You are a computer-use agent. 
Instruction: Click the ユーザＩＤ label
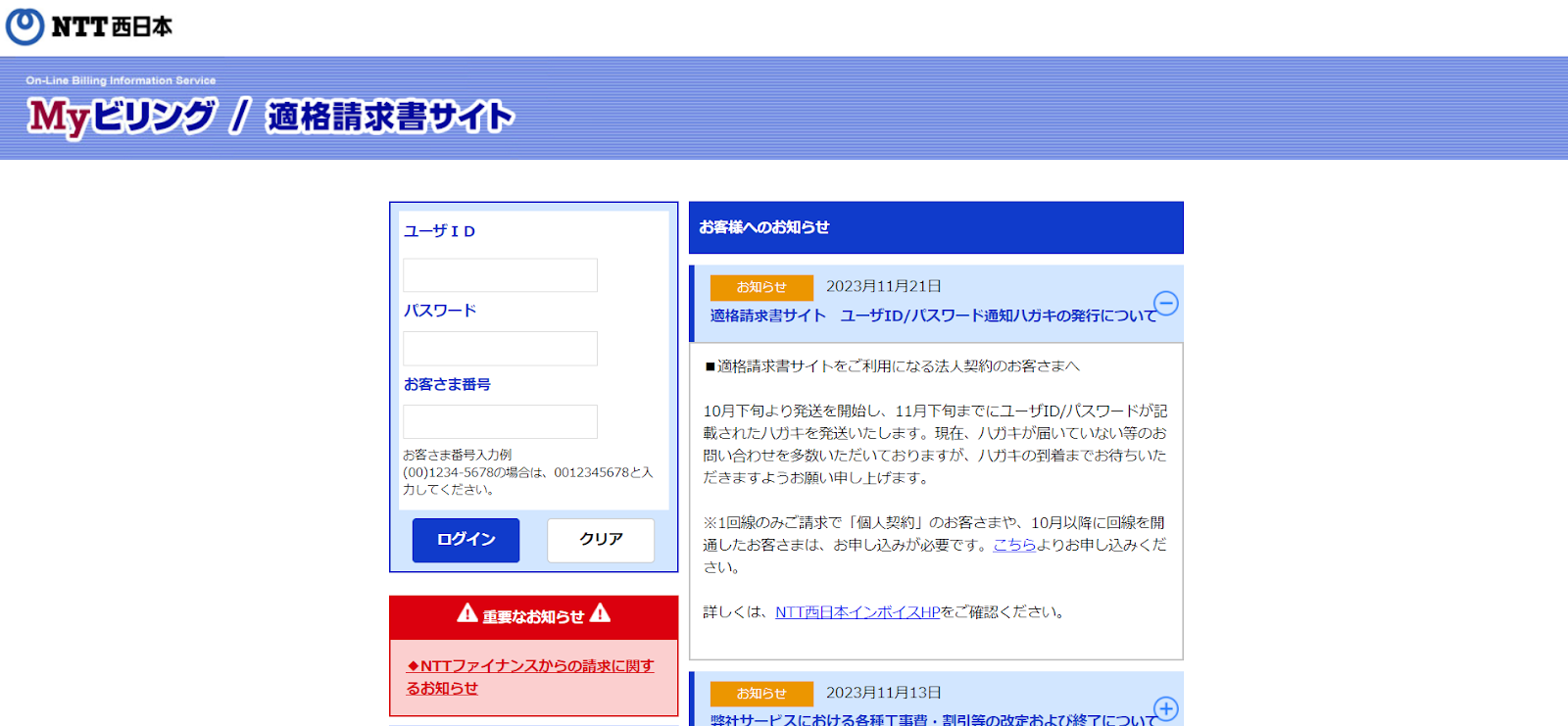439,231
